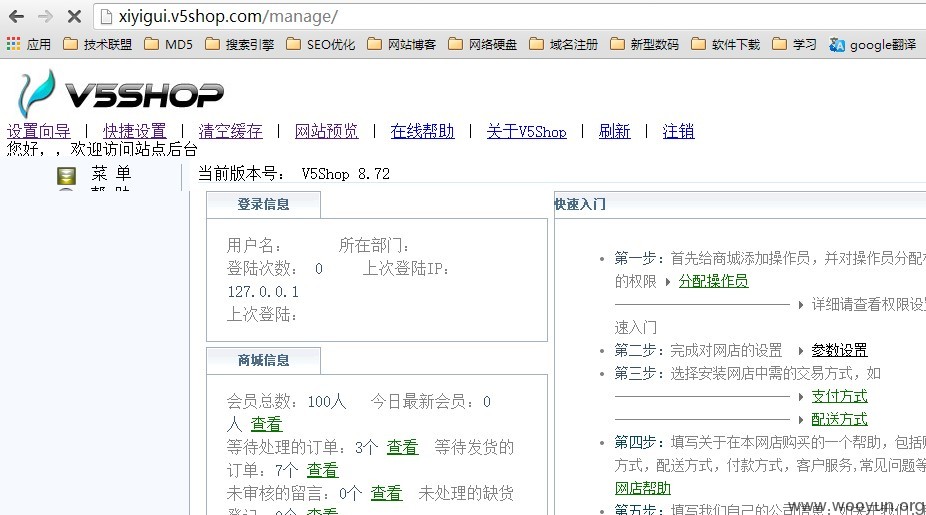The width and height of the screenshot is (926, 515).
Task: Open the 设置向导 link
Action: [38, 131]
